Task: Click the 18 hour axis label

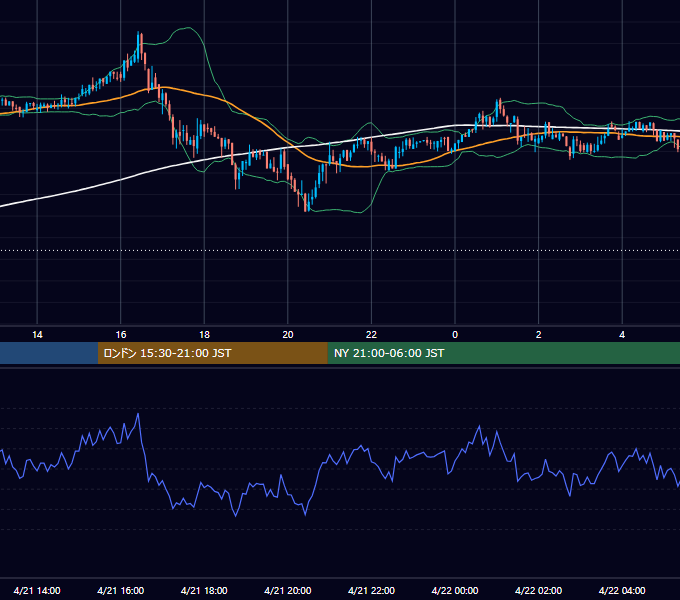Action: click(x=204, y=335)
